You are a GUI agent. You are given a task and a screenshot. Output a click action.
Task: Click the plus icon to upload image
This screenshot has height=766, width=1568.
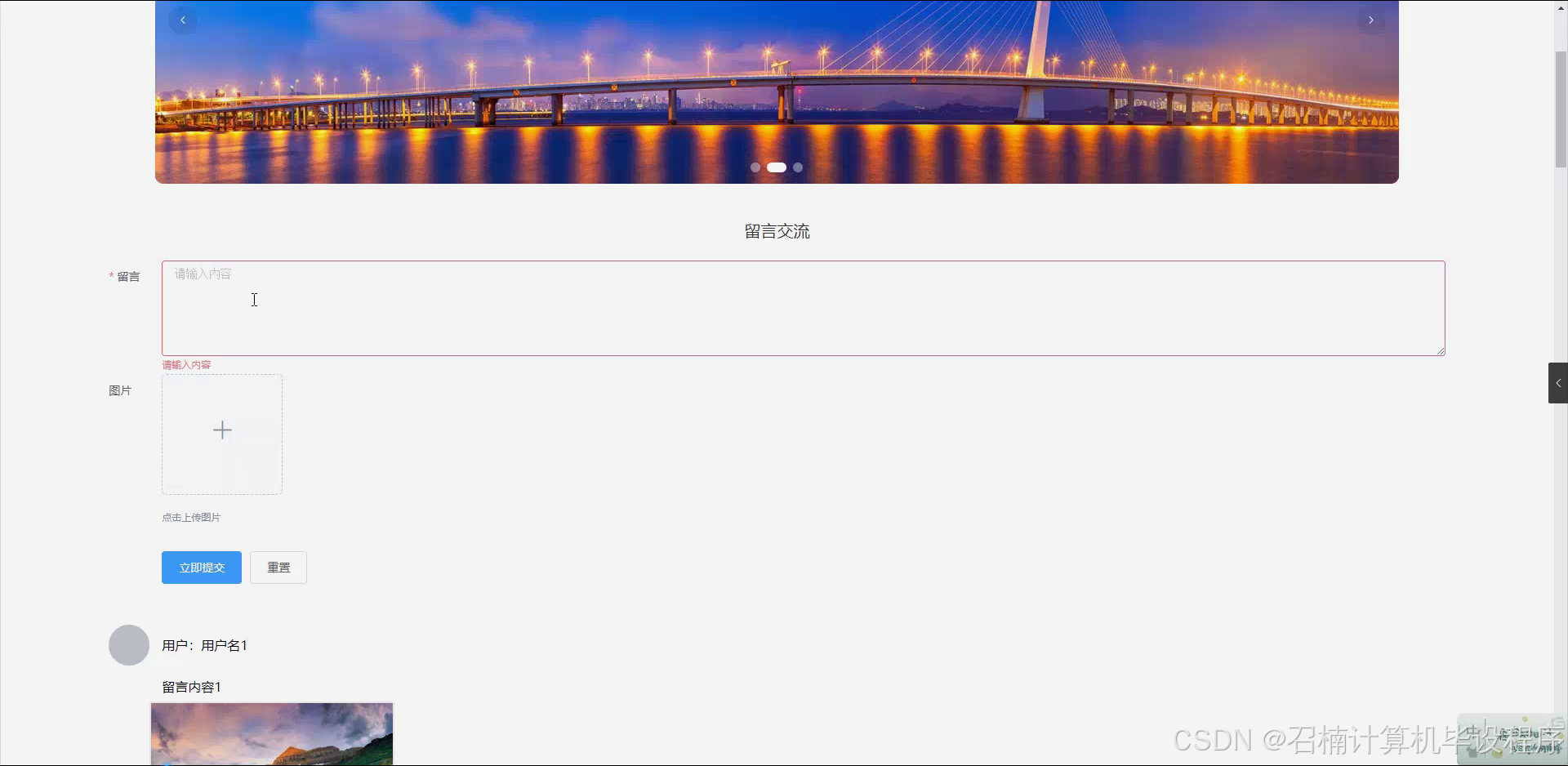pos(222,430)
